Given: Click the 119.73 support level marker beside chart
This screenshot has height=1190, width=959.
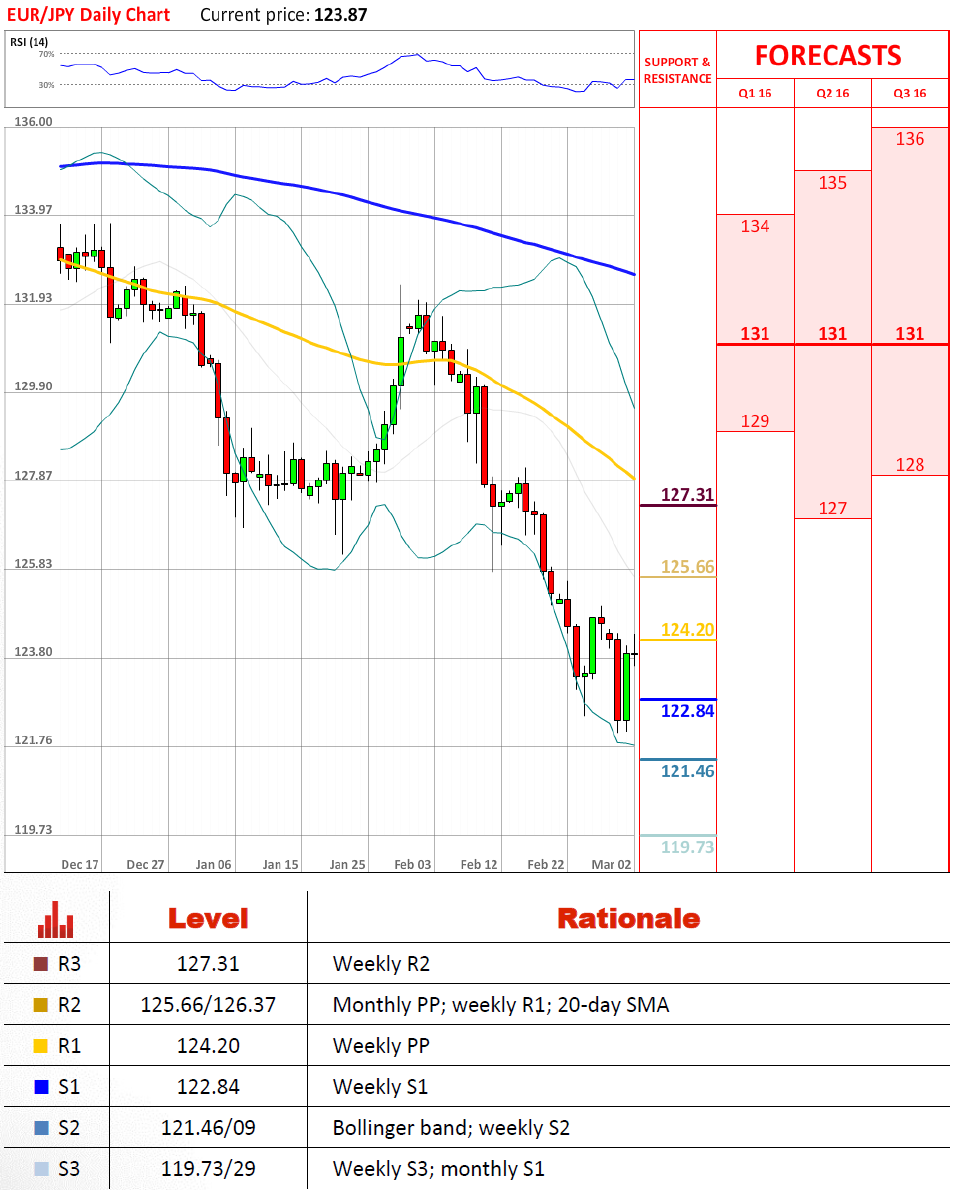Looking at the screenshot, I should [x=687, y=847].
